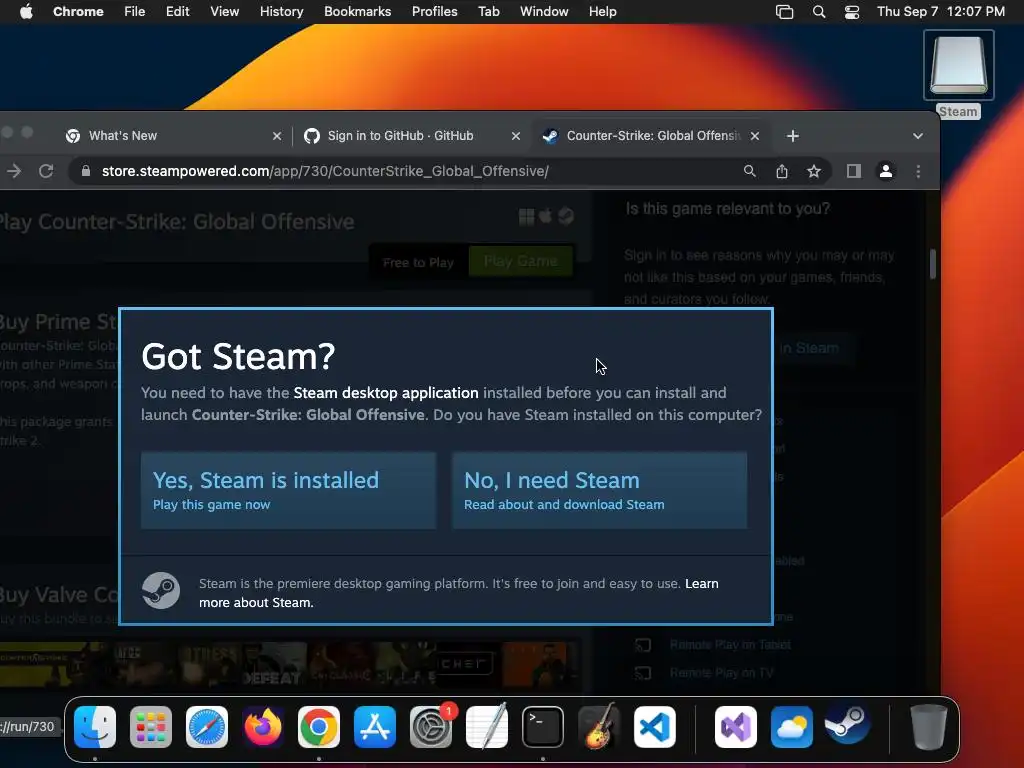Open the Window menu
Image resolution: width=1024 pixels, height=768 pixels.
pos(544,11)
